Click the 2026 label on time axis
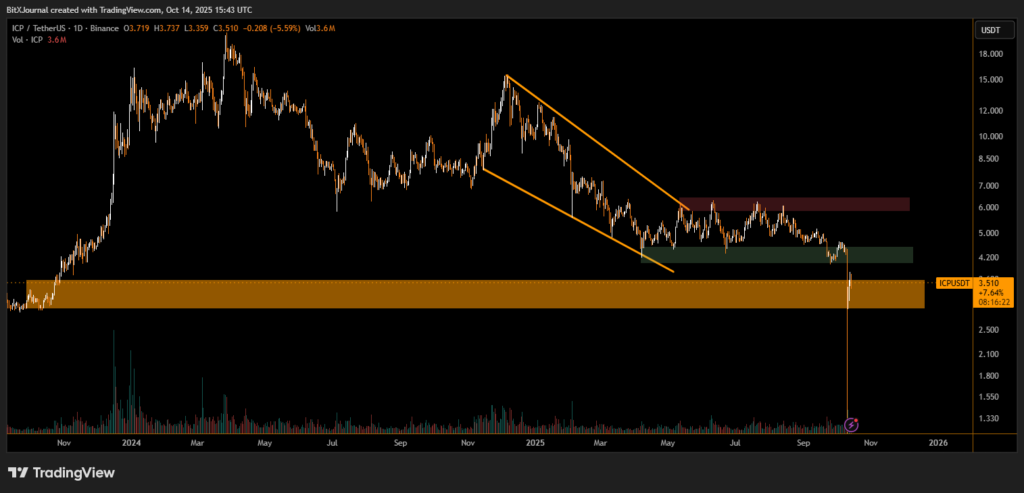Screen dimensions: 1024x493 coord(938,441)
